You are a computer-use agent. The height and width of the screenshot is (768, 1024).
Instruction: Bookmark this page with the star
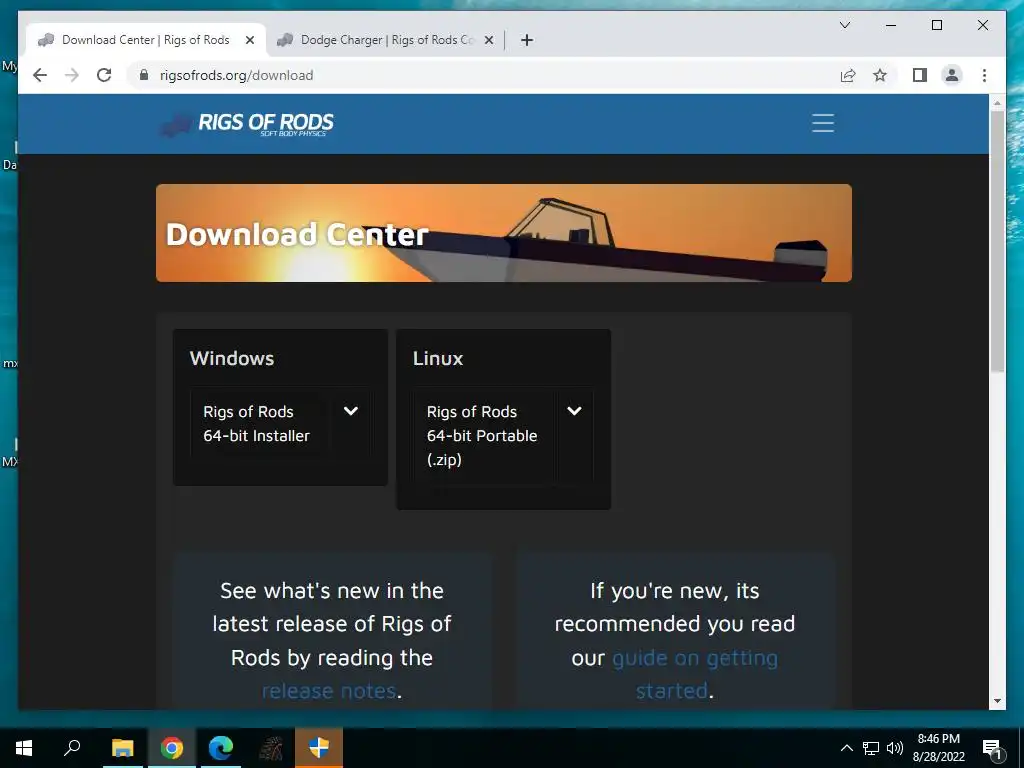coord(880,75)
